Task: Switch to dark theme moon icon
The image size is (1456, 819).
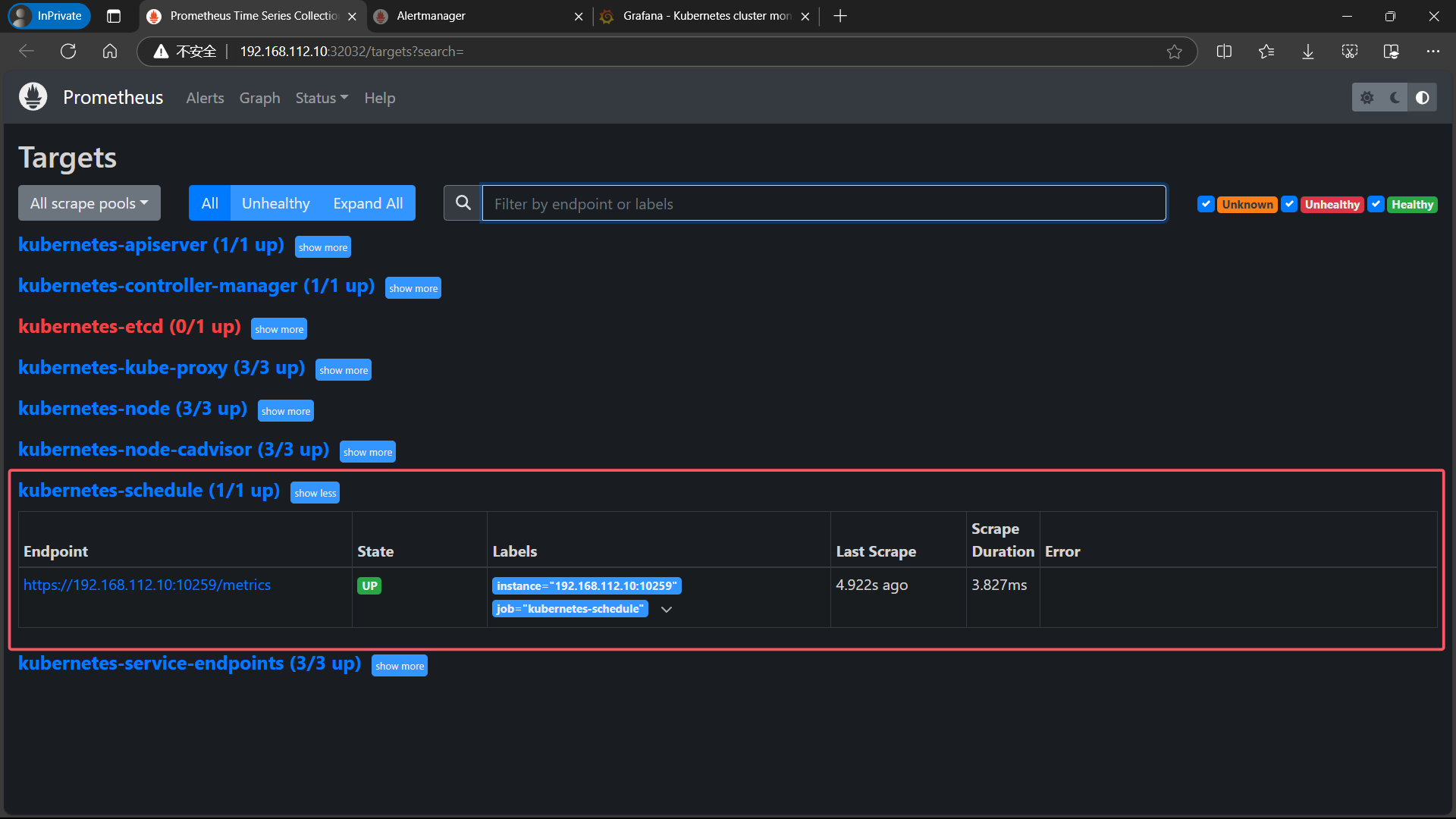Action: [1395, 97]
